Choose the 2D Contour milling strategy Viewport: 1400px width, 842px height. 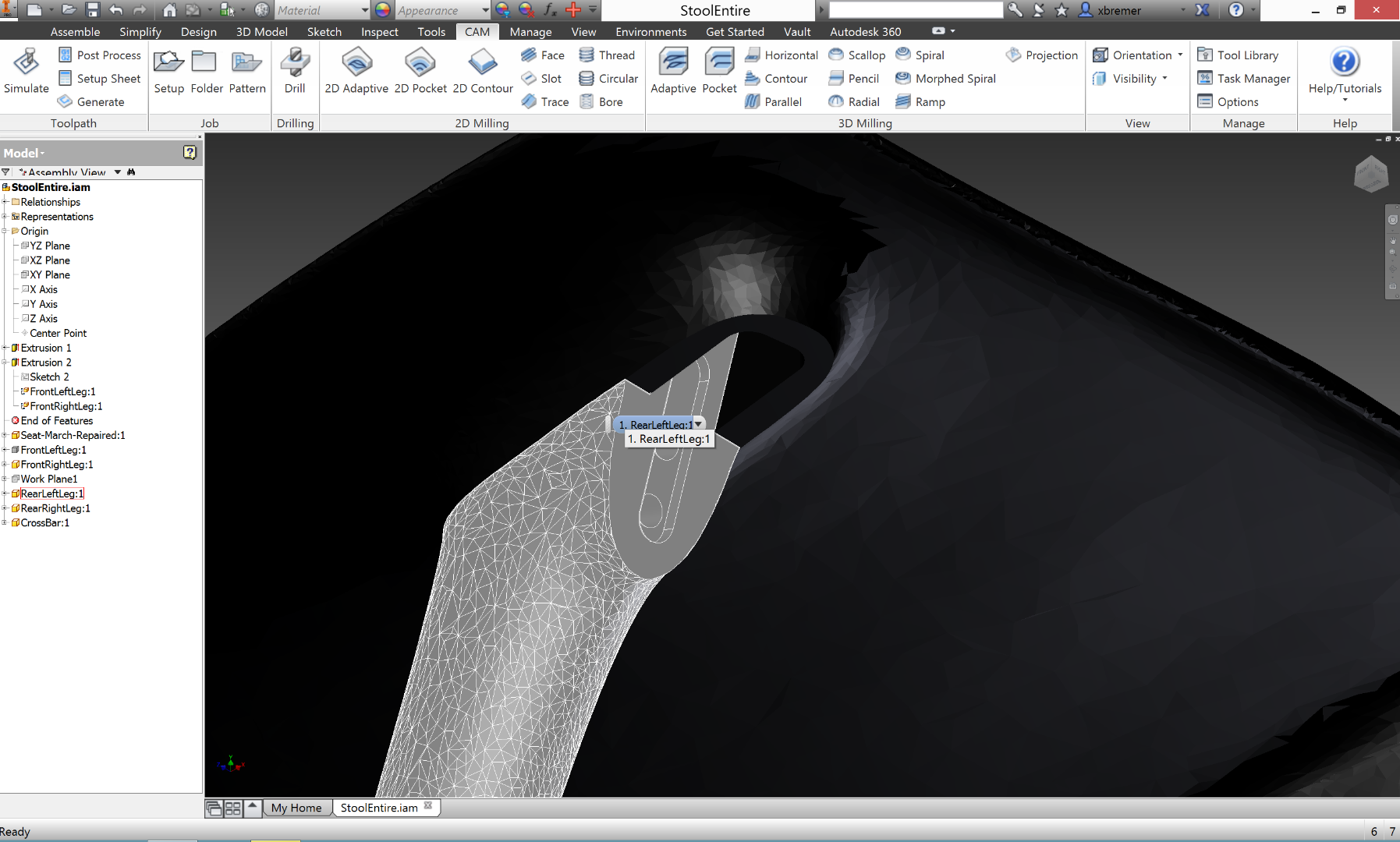483,71
